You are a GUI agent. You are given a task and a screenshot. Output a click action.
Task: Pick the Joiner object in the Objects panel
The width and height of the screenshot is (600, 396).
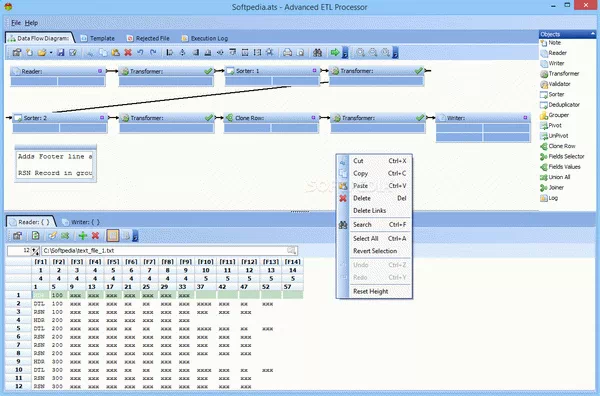coord(552,187)
